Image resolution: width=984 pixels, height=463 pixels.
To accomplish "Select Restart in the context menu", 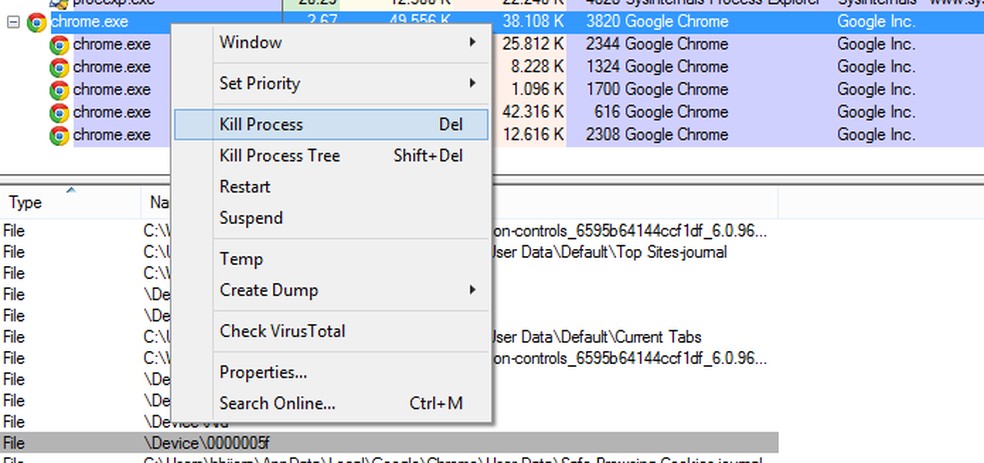I will click(331, 187).
